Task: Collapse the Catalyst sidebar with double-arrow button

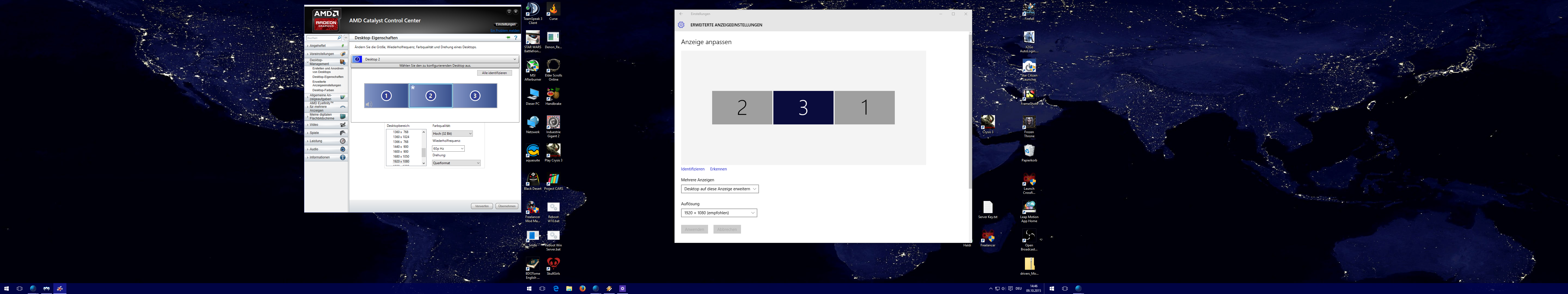Action: point(346,38)
